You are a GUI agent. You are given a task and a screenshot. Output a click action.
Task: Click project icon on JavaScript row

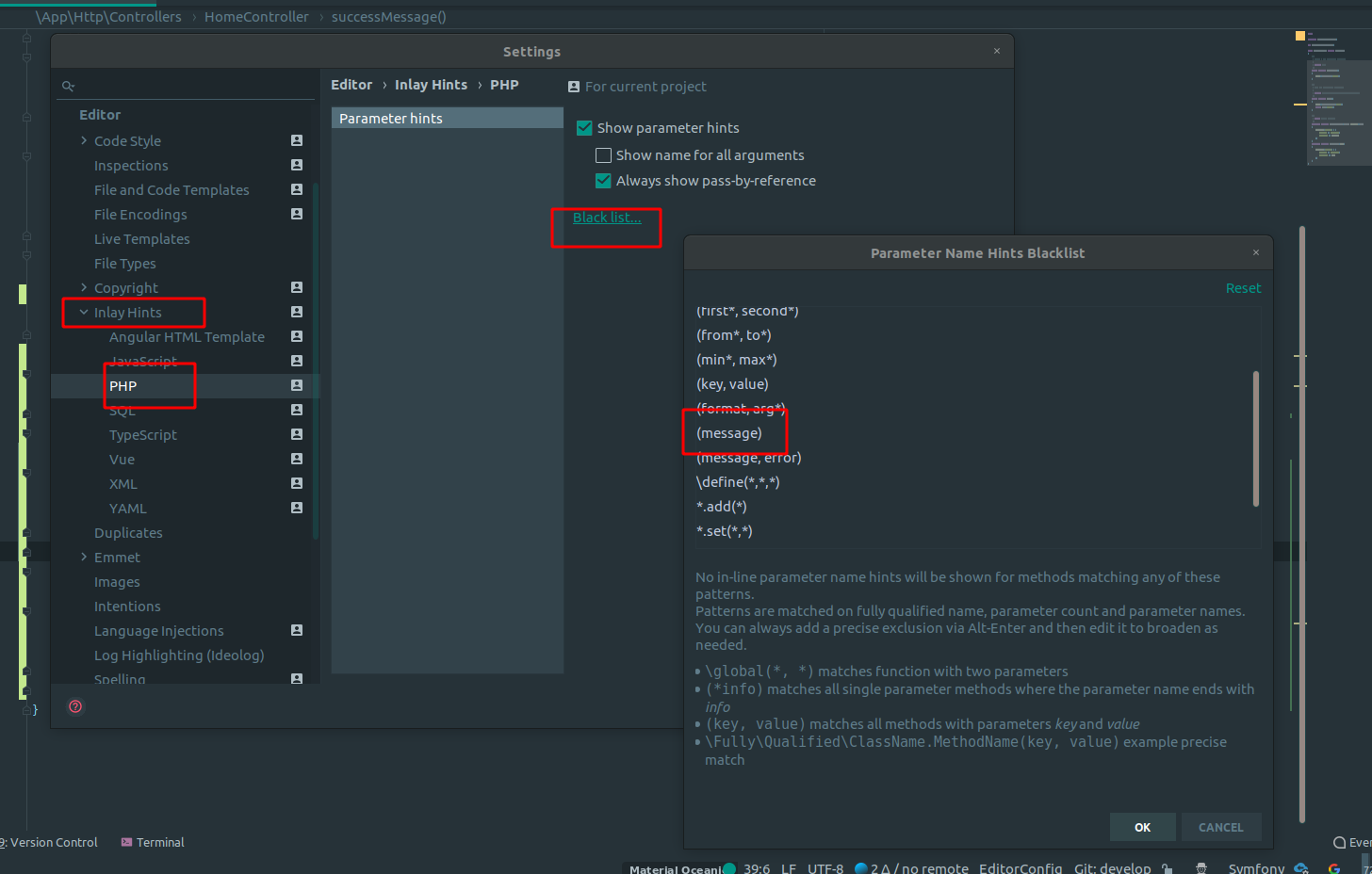[297, 361]
